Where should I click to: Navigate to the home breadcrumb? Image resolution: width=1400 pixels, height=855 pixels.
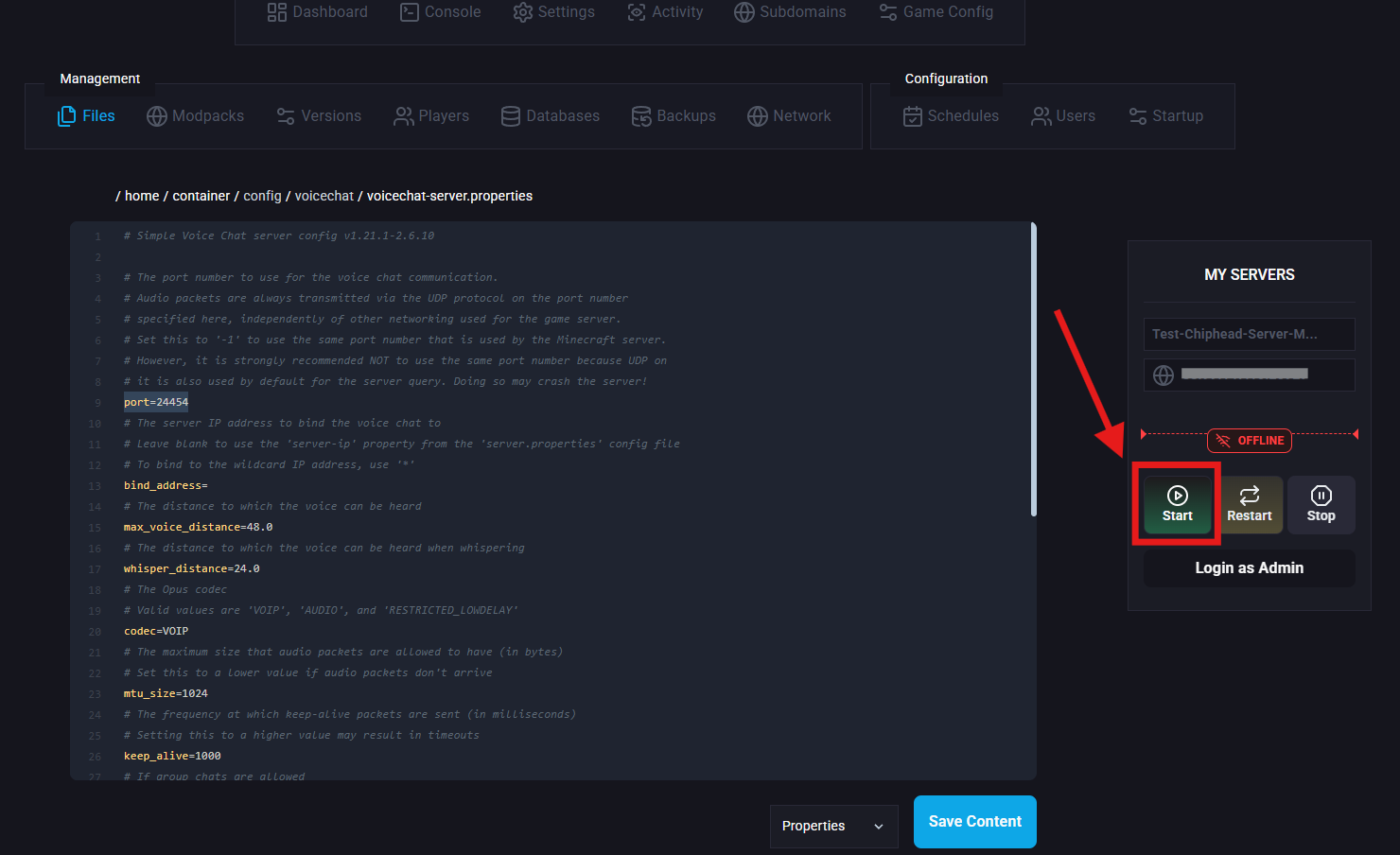pyautogui.click(x=142, y=196)
